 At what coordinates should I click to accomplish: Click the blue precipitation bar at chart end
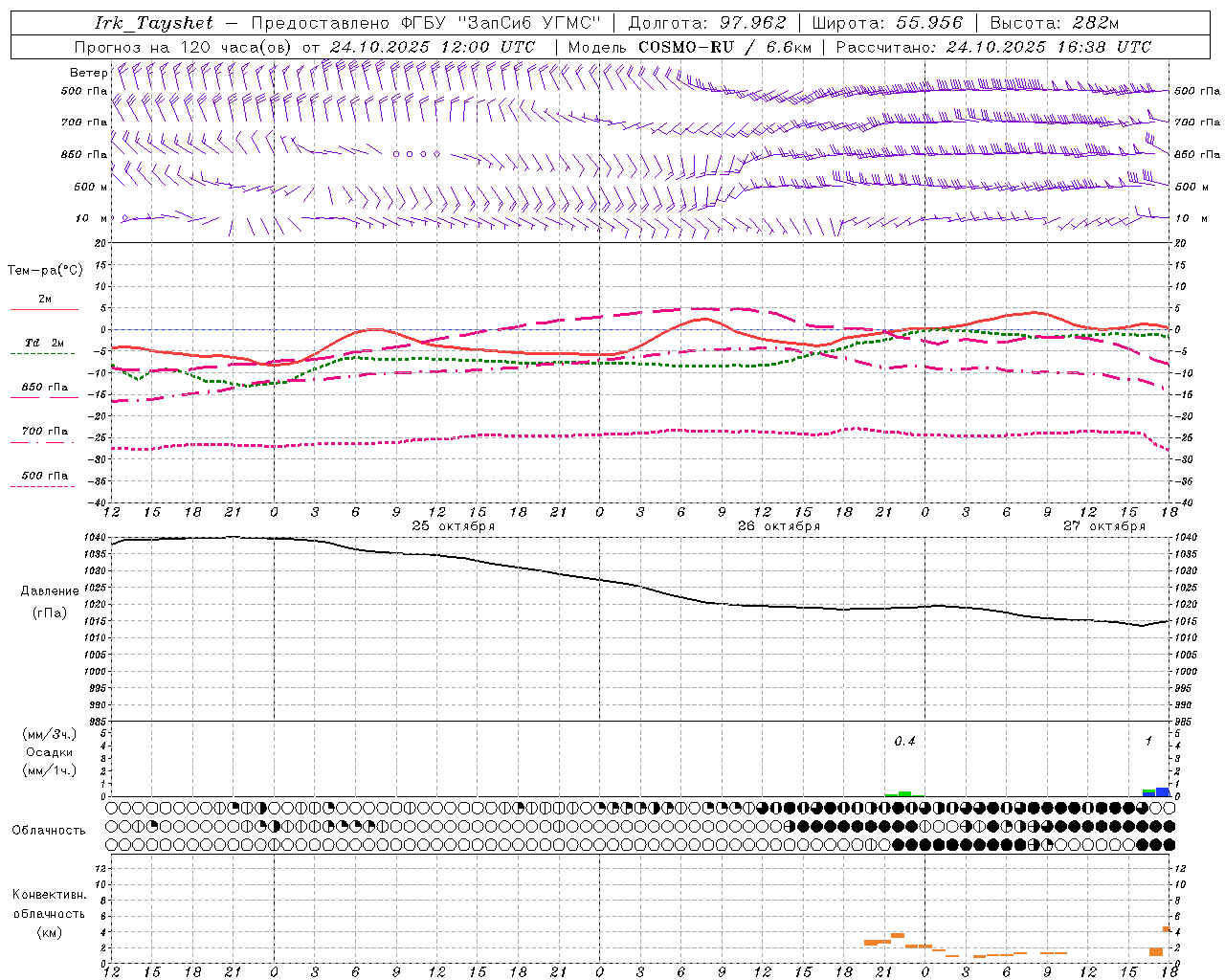click(1163, 791)
